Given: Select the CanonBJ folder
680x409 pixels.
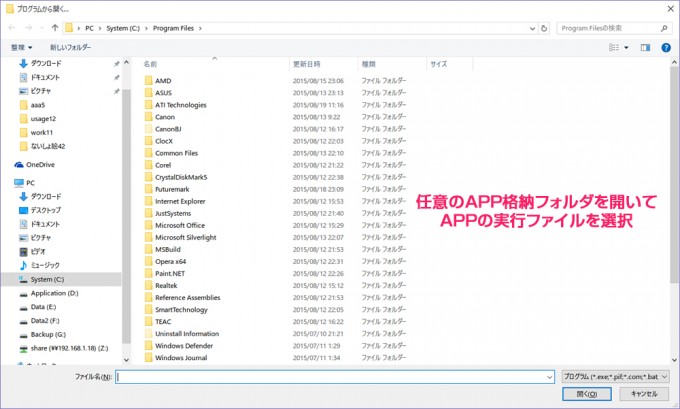Looking at the screenshot, I should point(168,129).
